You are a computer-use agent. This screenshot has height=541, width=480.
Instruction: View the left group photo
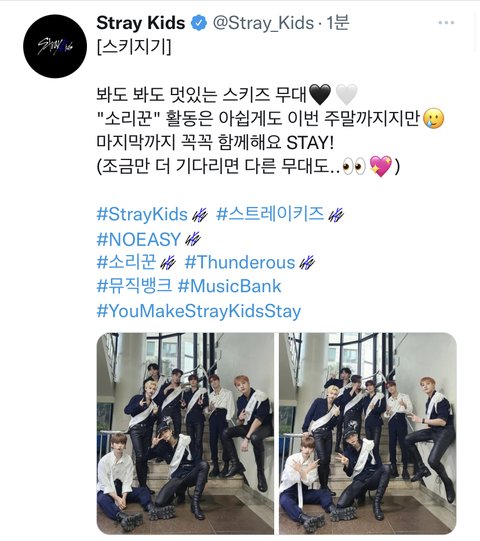tap(185, 433)
